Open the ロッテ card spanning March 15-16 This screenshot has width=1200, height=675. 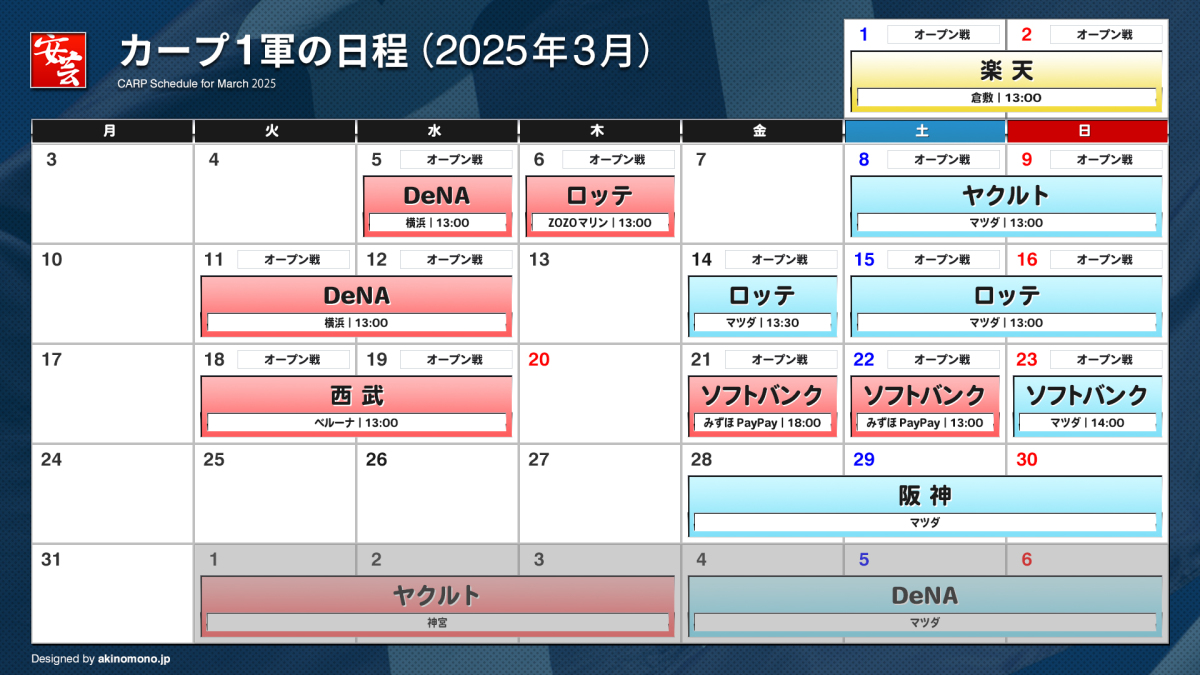click(1006, 306)
